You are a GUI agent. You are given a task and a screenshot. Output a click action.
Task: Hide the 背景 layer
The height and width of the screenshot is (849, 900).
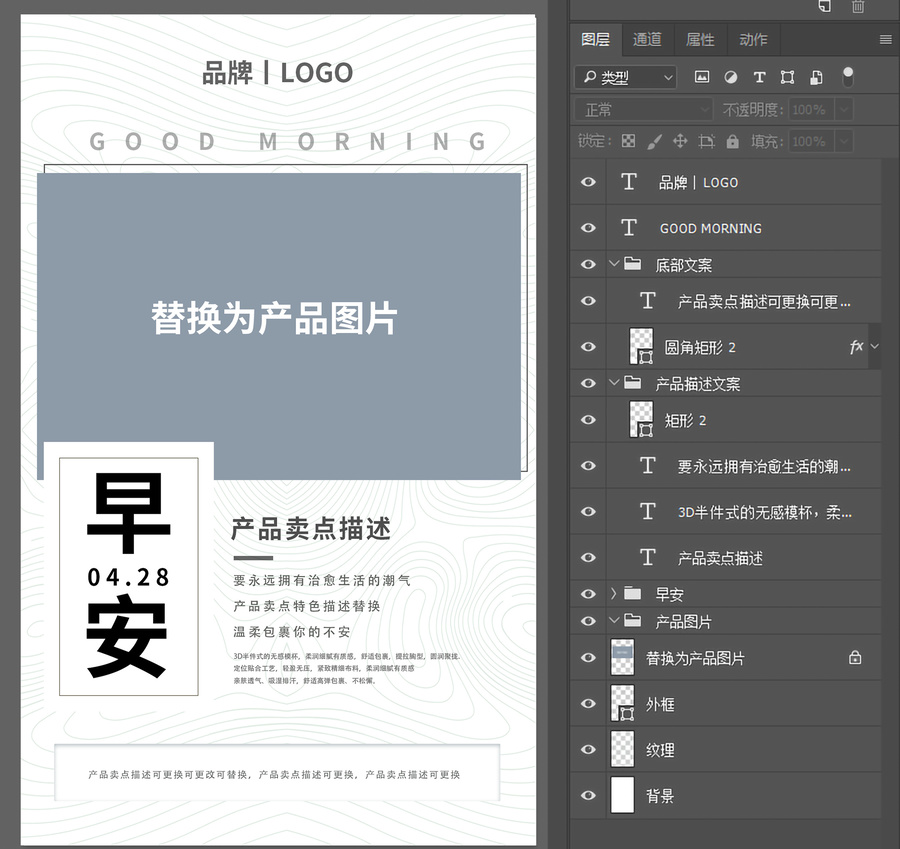coord(588,795)
